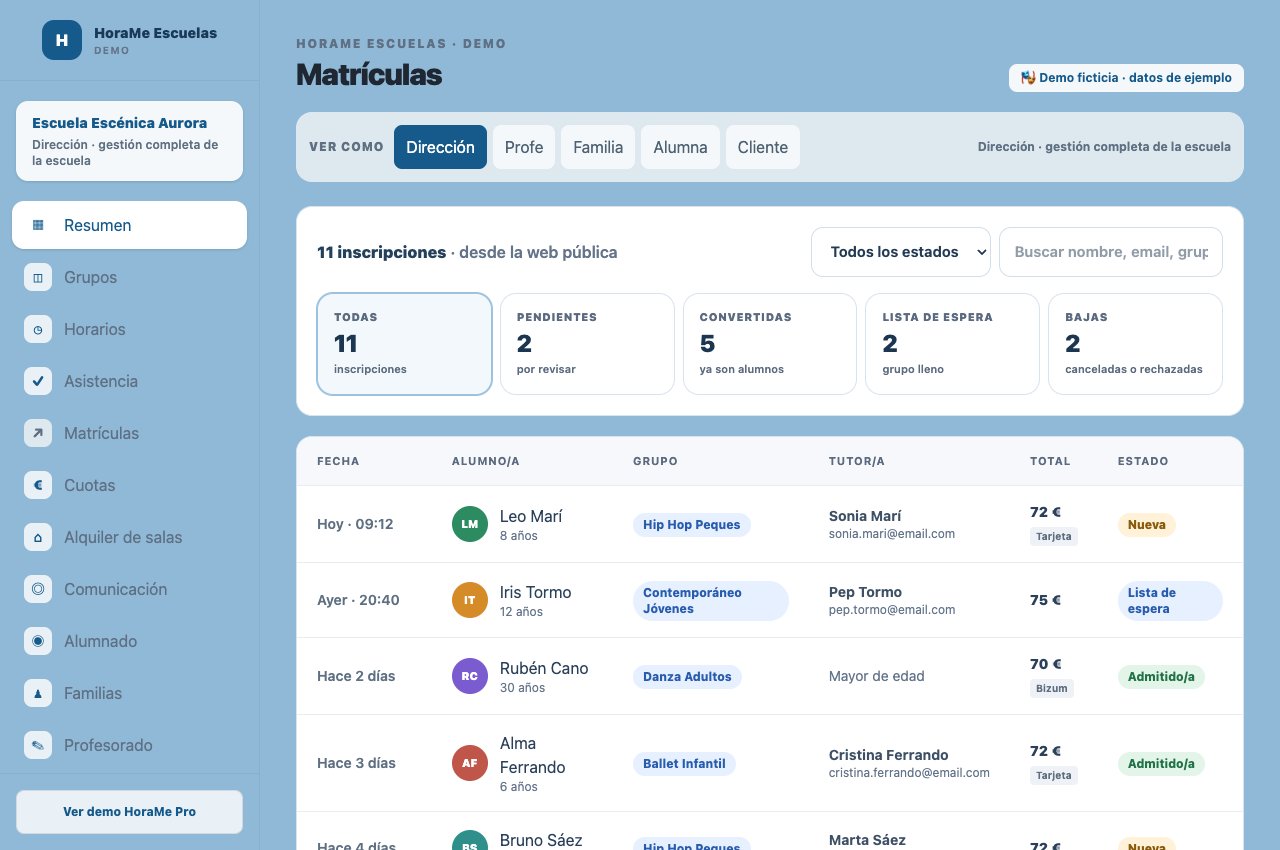Click Iris Tormo's IT avatar
The image size is (1280, 850).
470,600
